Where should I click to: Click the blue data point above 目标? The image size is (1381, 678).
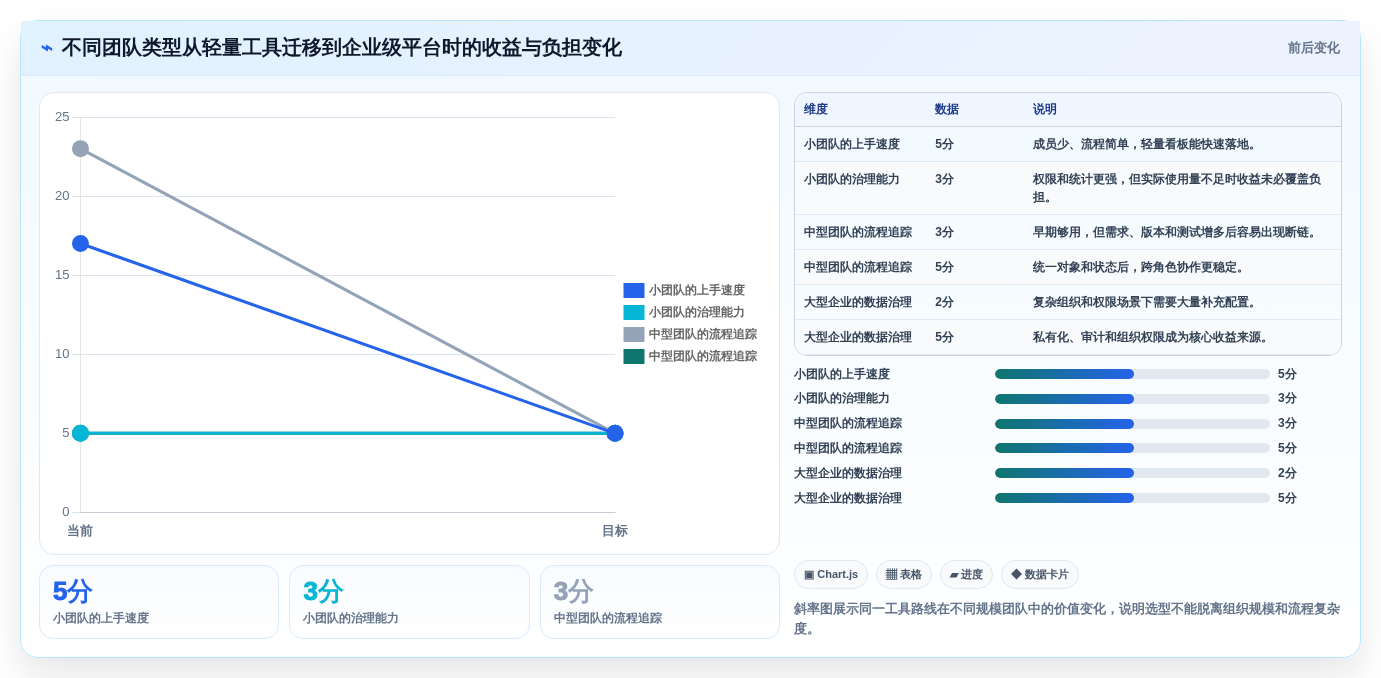(x=615, y=433)
